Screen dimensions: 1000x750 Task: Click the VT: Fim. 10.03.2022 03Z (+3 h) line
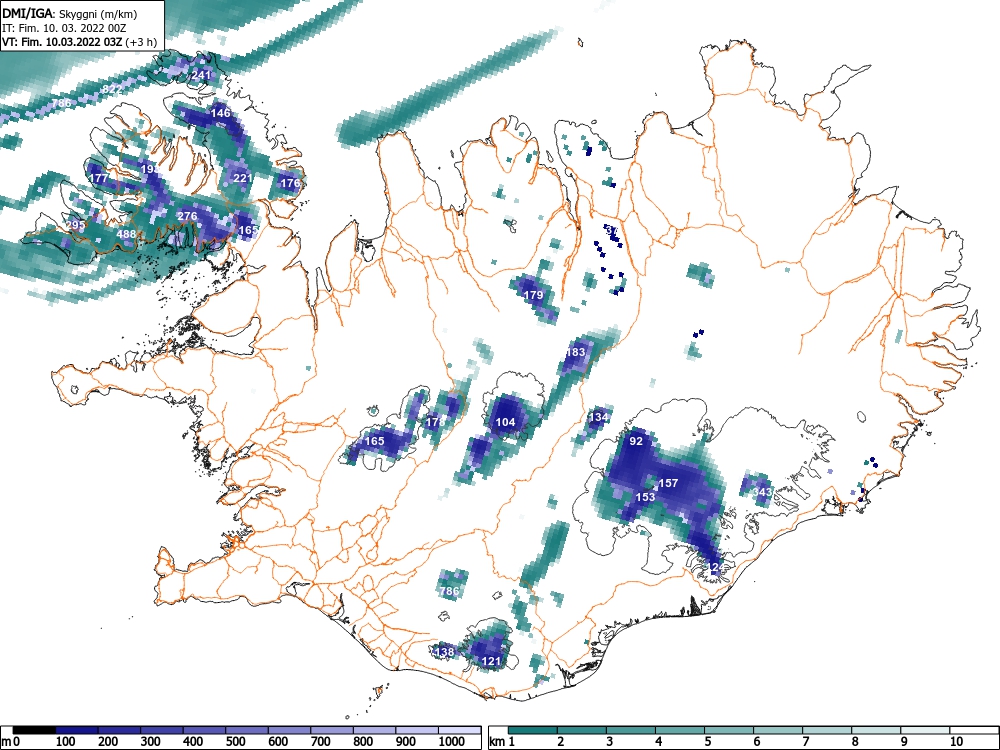point(78,42)
